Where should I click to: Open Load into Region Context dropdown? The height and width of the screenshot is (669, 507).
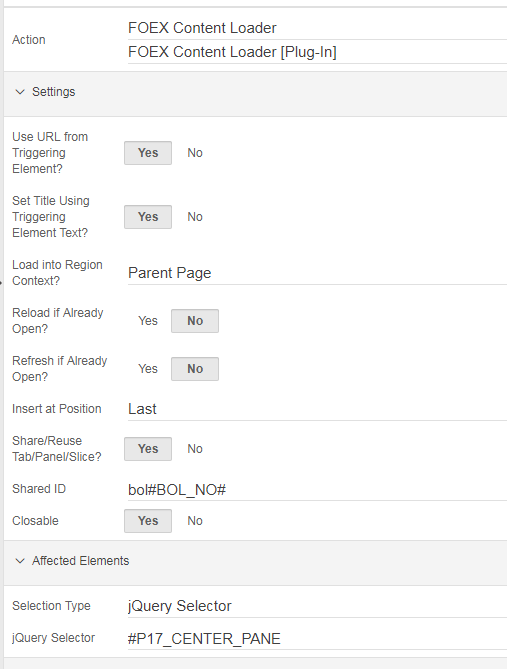[317, 273]
